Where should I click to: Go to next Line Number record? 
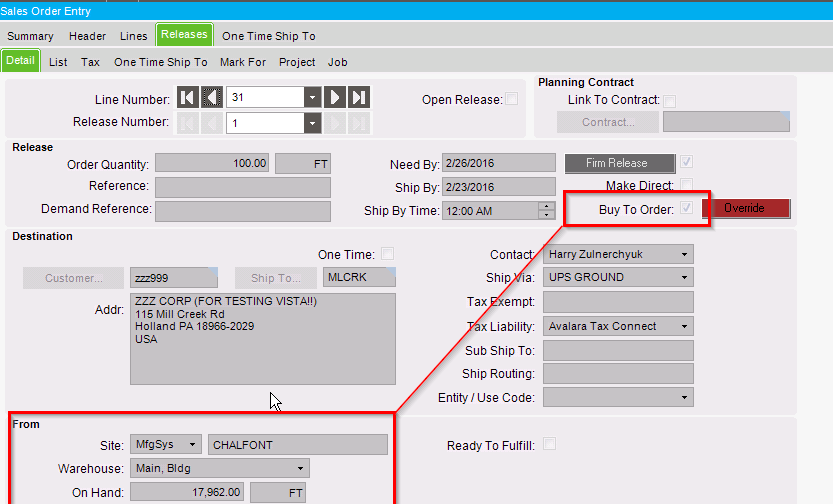click(x=335, y=97)
